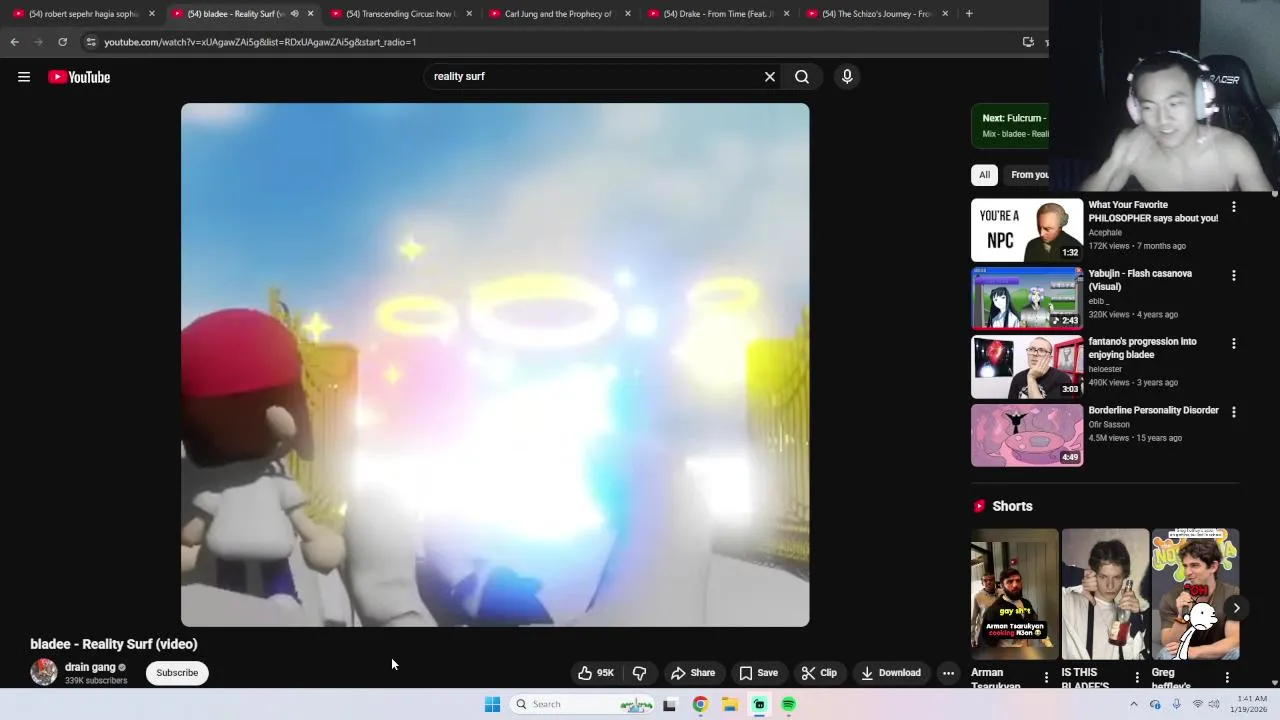1280x720 pixels.
Task: Open a new browser tab with plus
Action: click(x=969, y=14)
